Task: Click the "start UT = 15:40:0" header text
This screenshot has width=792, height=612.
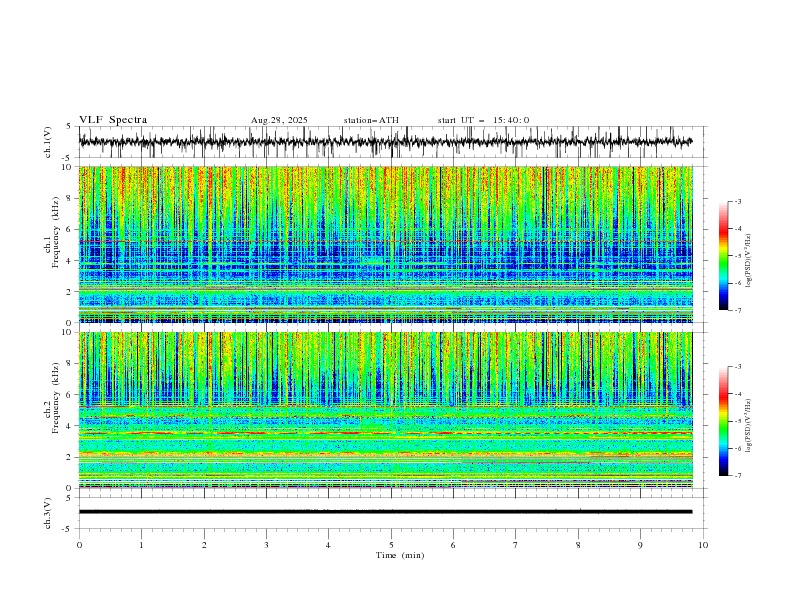Action: pyautogui.click(x=483, y=120)
